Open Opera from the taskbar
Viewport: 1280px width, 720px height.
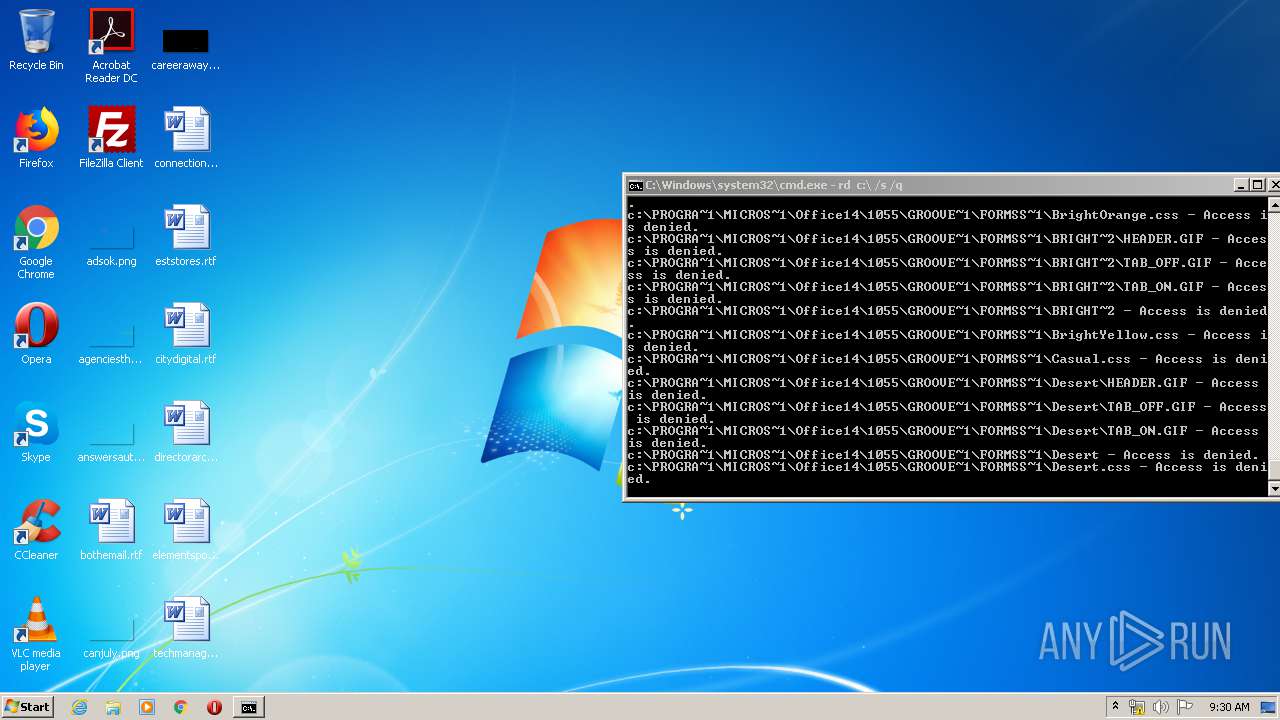pyautogui.click(x=214, y=707)
